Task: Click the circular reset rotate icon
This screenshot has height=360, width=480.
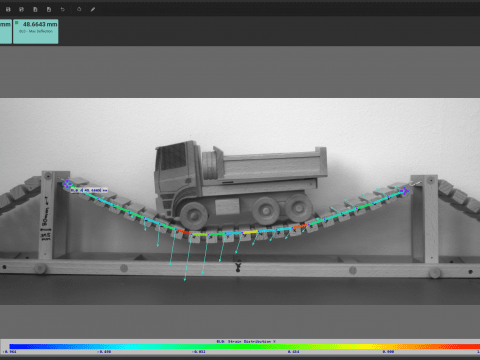Action: pyautogui.click(x=79, y=9)
